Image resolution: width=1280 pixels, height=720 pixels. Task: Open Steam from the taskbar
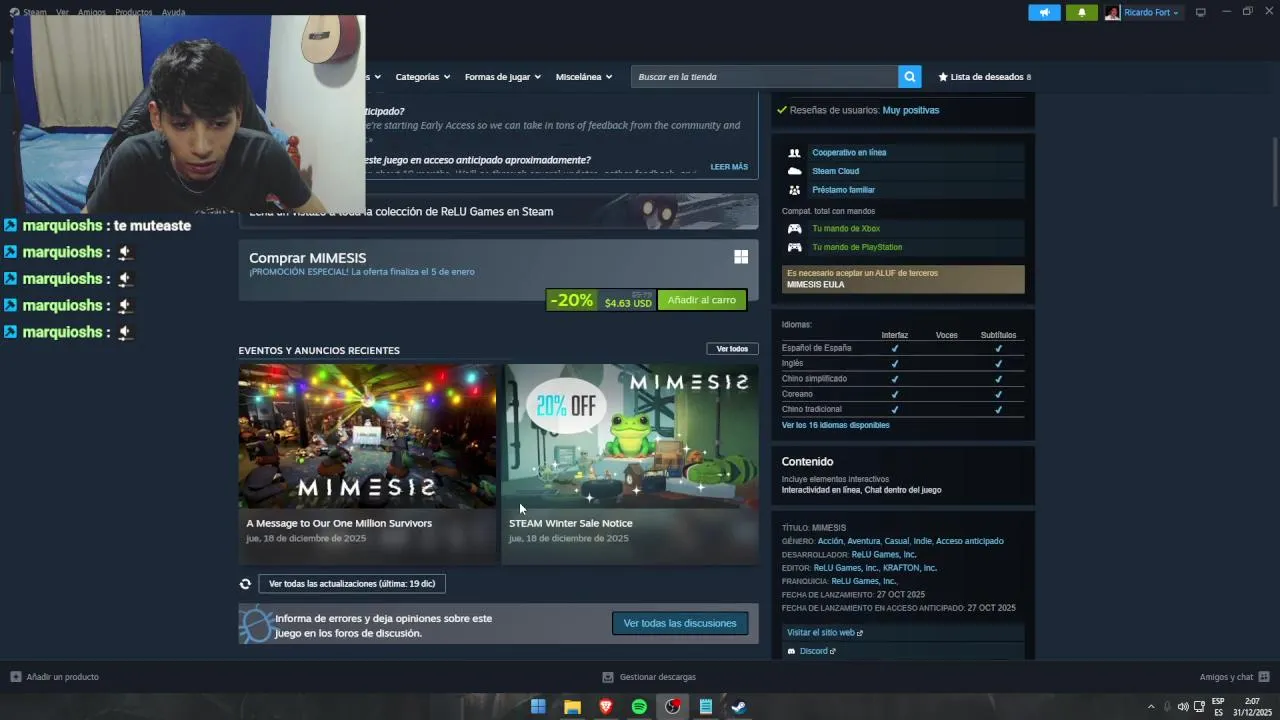[x=739, y=707]
